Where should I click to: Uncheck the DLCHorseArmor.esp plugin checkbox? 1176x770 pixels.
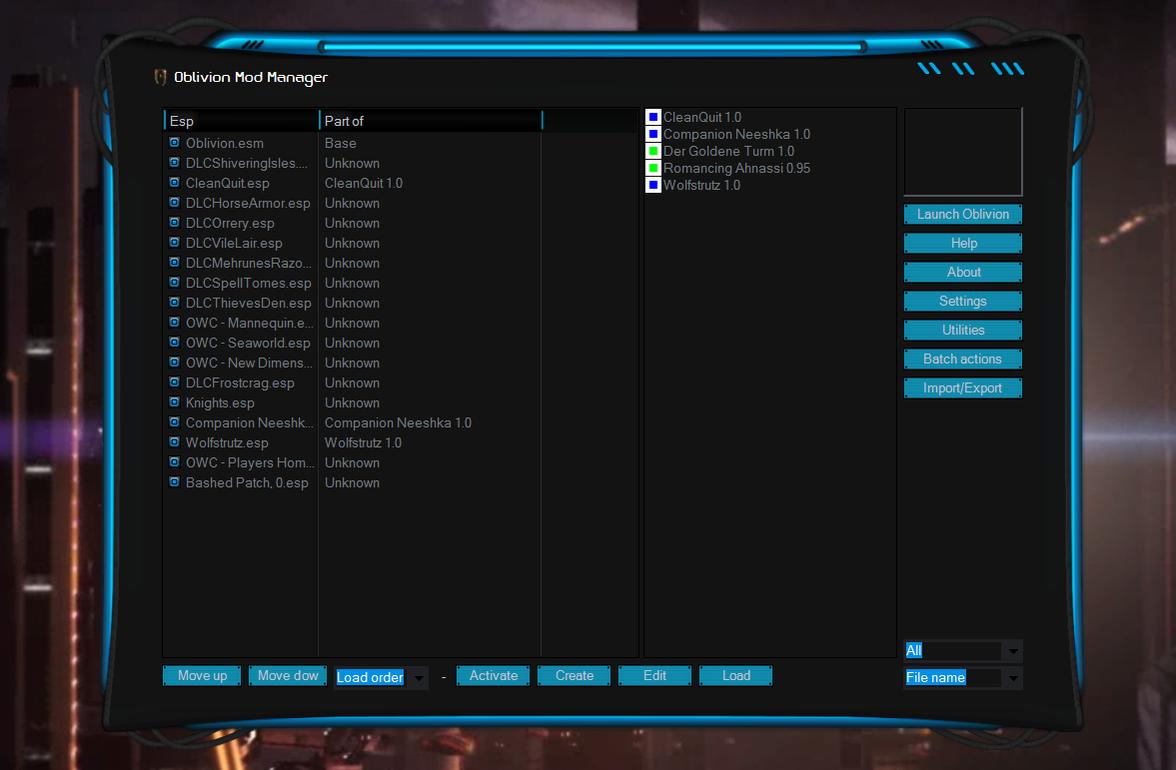174,203
